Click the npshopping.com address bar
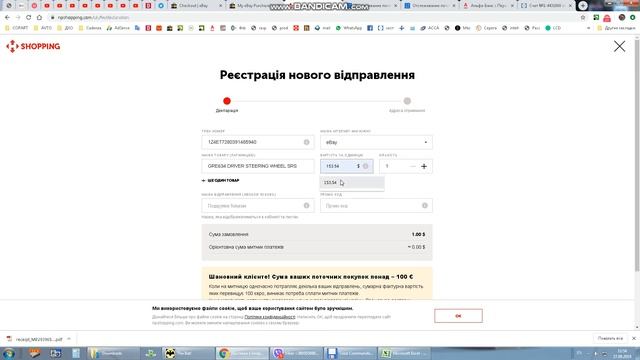Image resolution: width=640 pixels, height=360 pixels. 310,18
